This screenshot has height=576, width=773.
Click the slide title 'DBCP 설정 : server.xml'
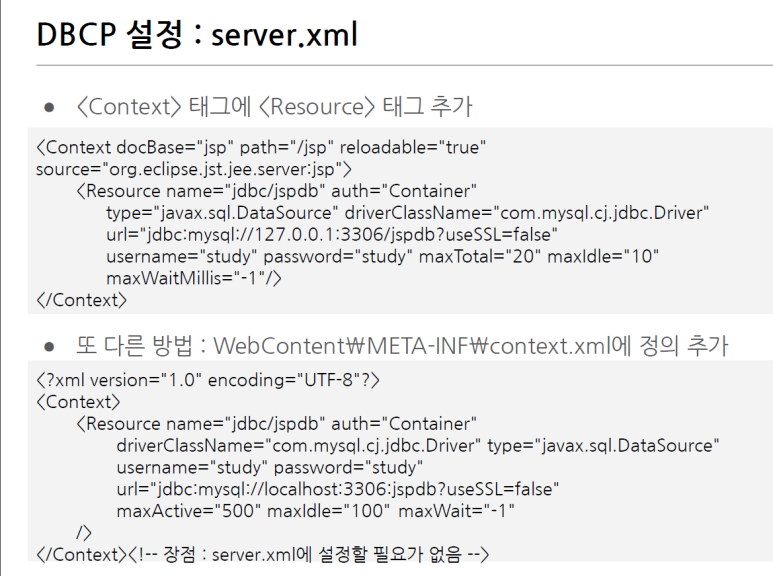(x=197, y=35)
